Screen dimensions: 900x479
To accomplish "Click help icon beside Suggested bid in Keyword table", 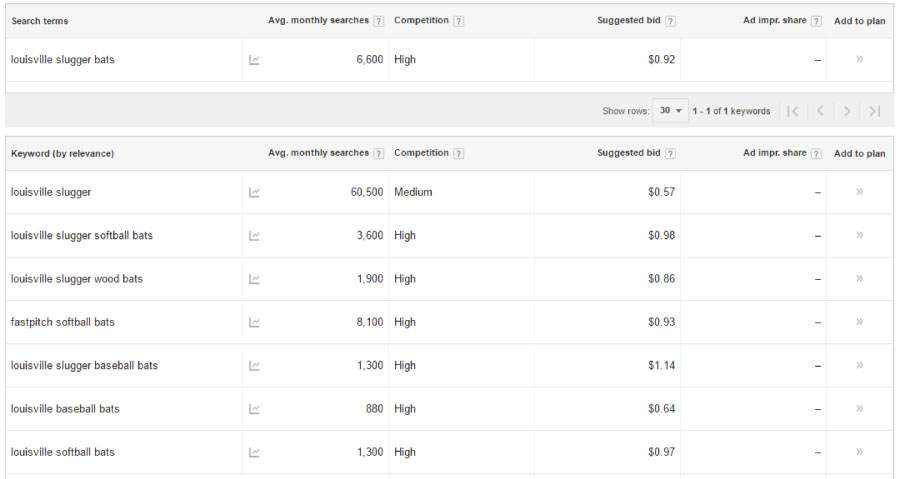I will 670,154.
